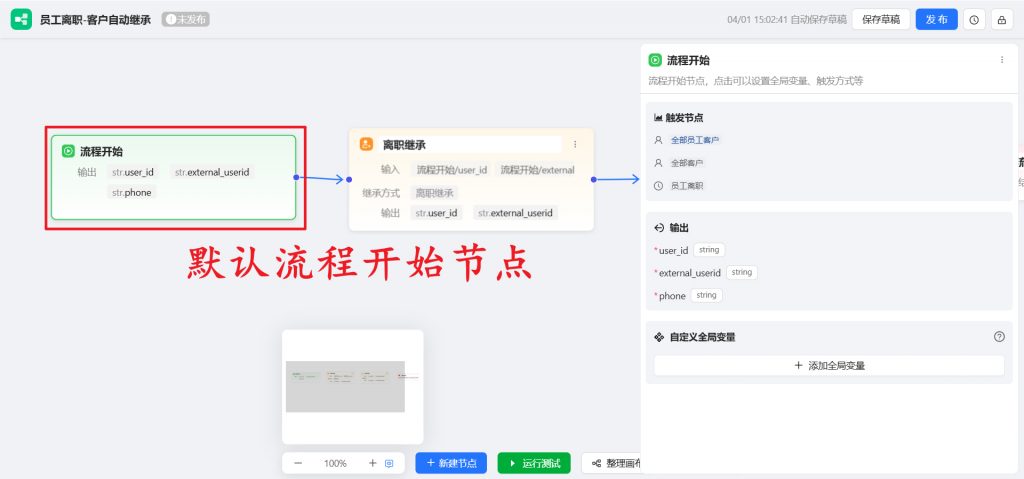
Task: Click the 触发节点 section chart icon
Action: coord(658,118)
